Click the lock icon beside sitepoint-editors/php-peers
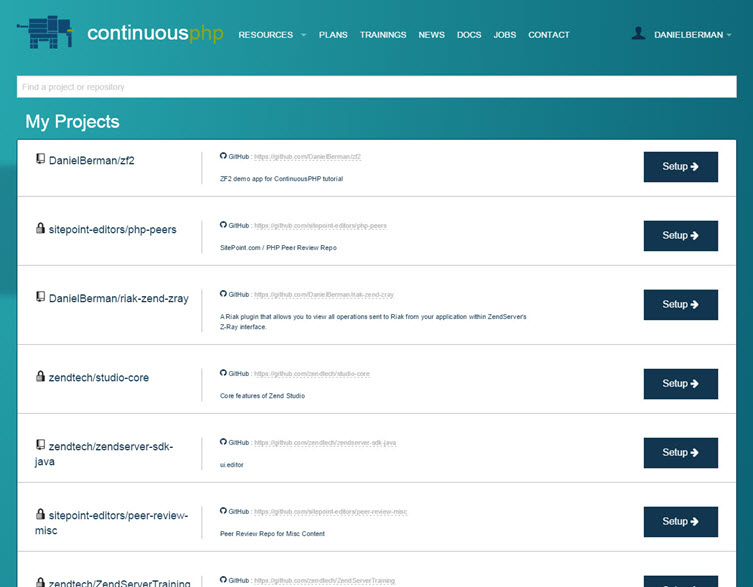The image size is (753, 587). click(x=41, y=228)
